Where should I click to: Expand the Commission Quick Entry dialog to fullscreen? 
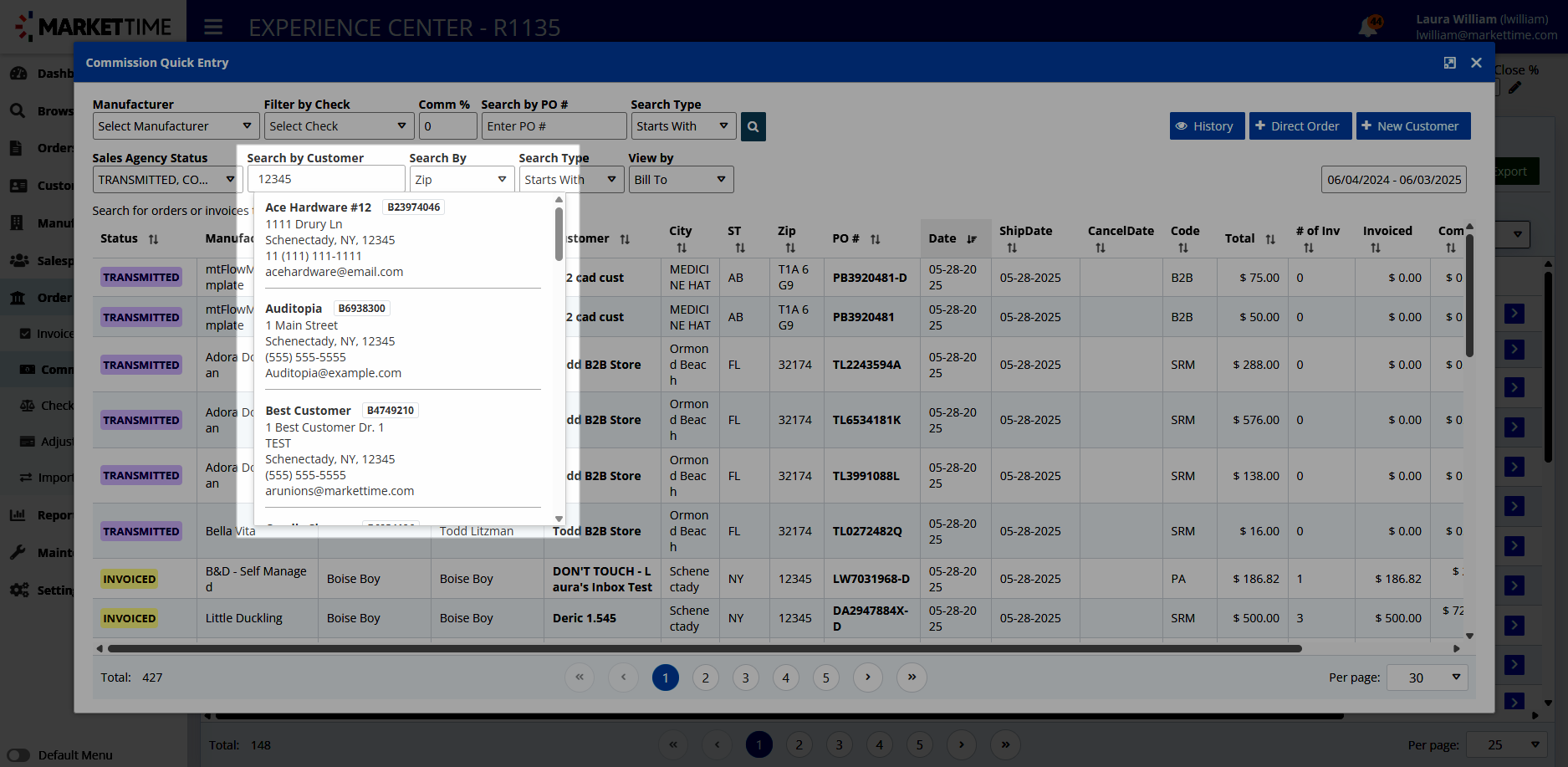click(1450, 63)
